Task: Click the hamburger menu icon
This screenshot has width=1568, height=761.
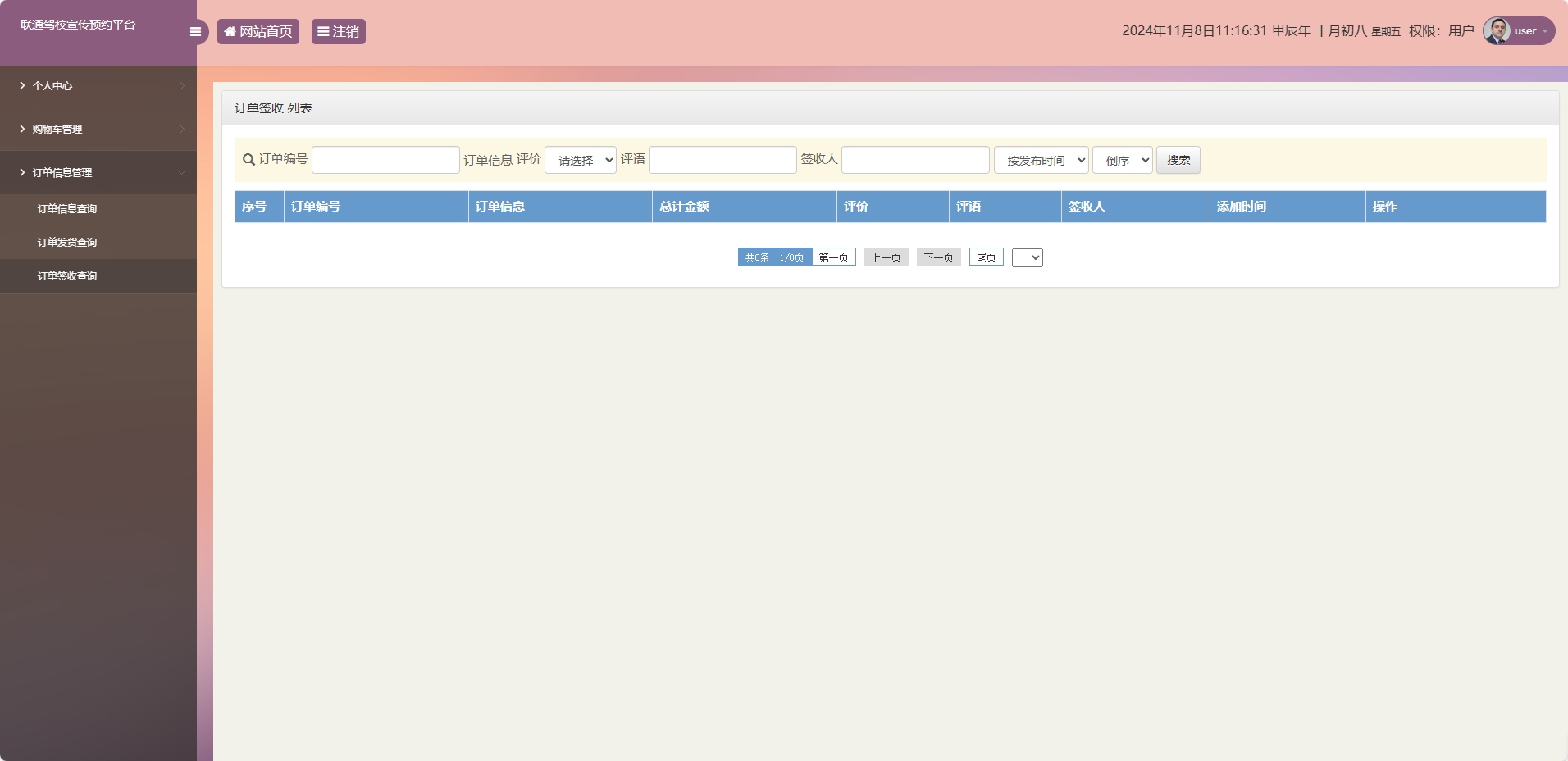Action: coord(196,31)
